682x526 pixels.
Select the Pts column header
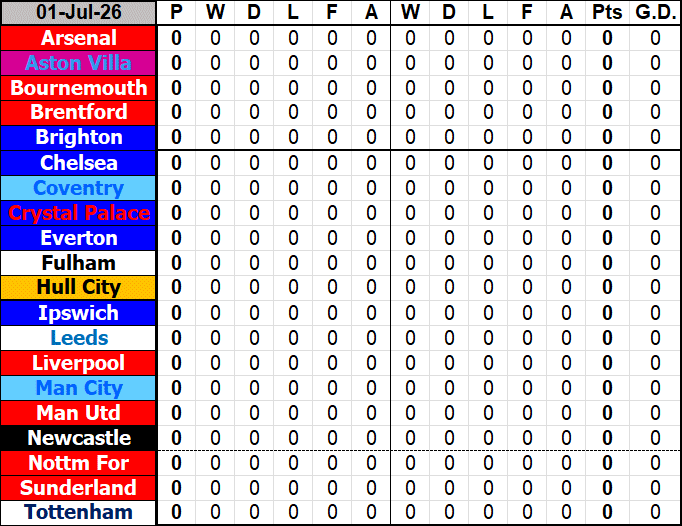coord(607,13)
